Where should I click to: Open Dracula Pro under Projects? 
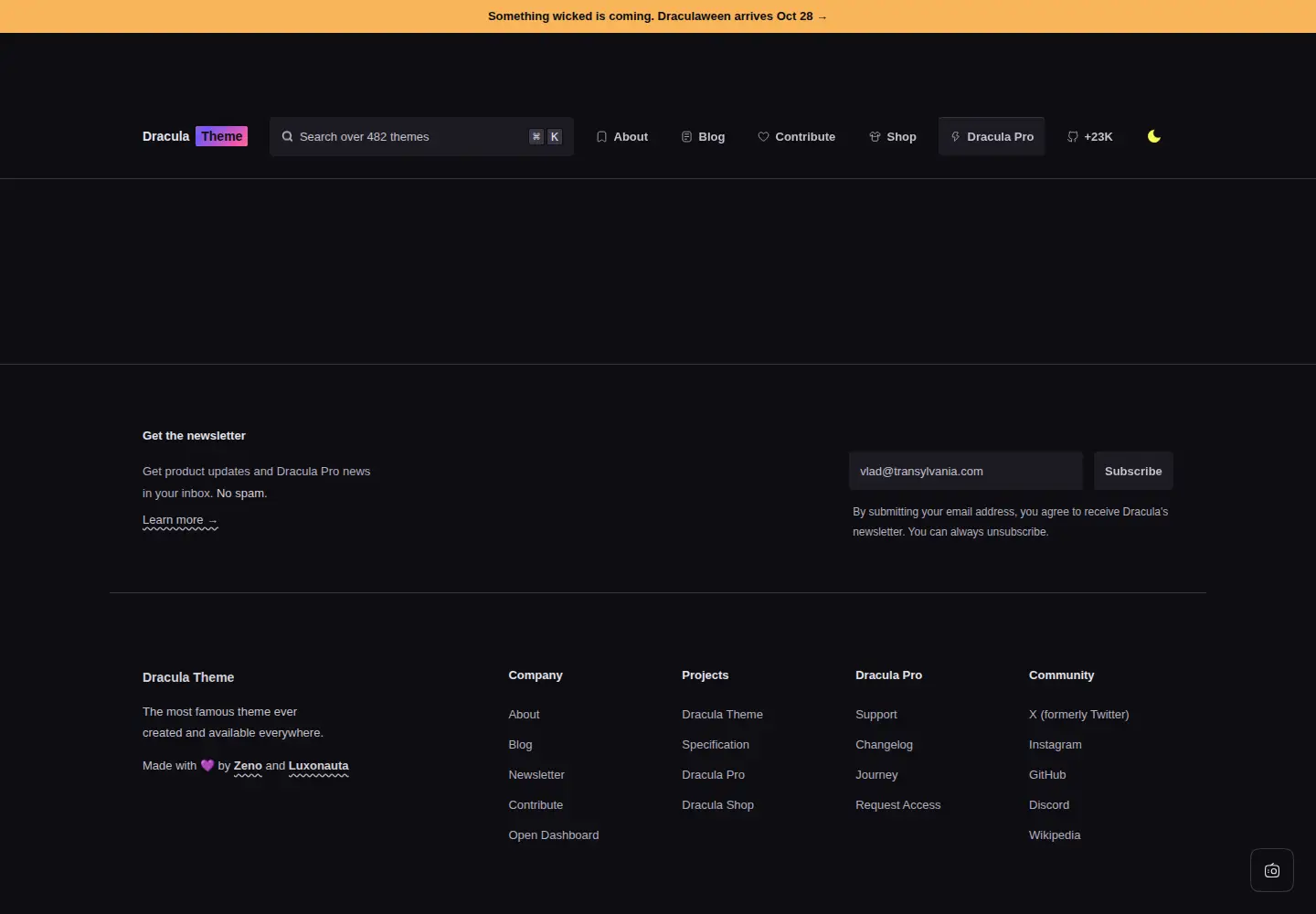[713, 775]
